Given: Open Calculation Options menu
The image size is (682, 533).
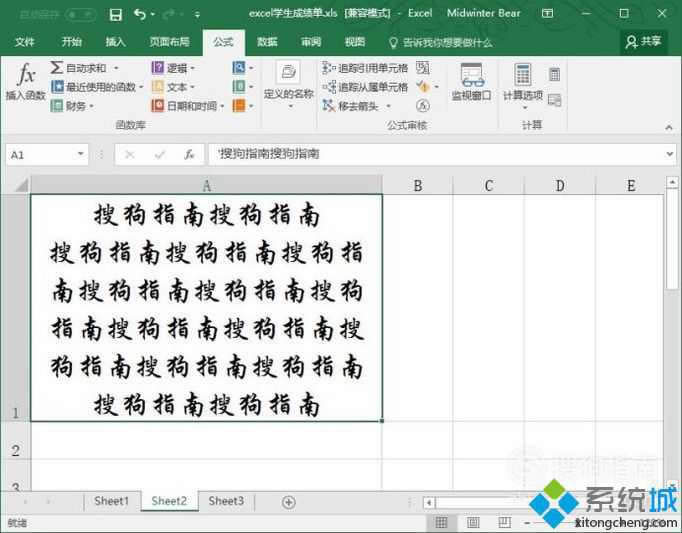Looking at the screenshot, I should (x=523, y=84).
